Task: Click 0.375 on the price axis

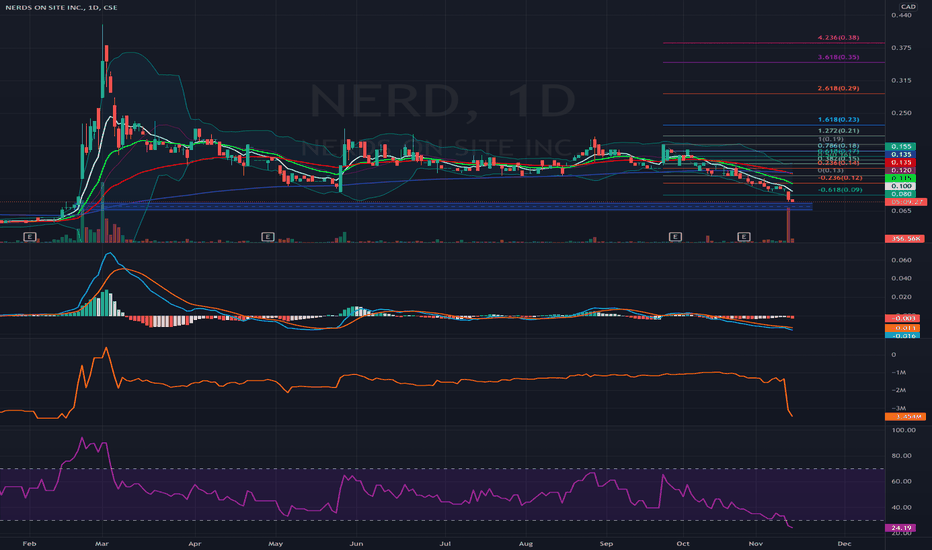Action: click(901, 48)
